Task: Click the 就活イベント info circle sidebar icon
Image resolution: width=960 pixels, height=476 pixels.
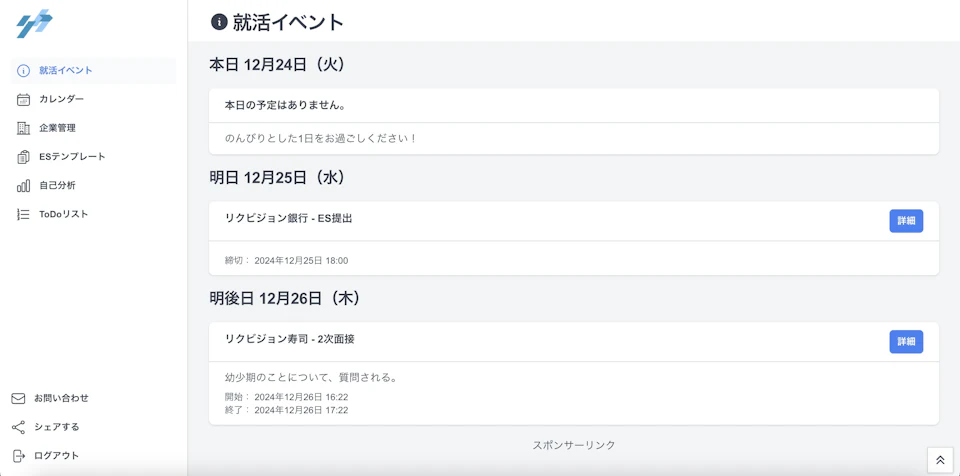Action: click(23, 70)
